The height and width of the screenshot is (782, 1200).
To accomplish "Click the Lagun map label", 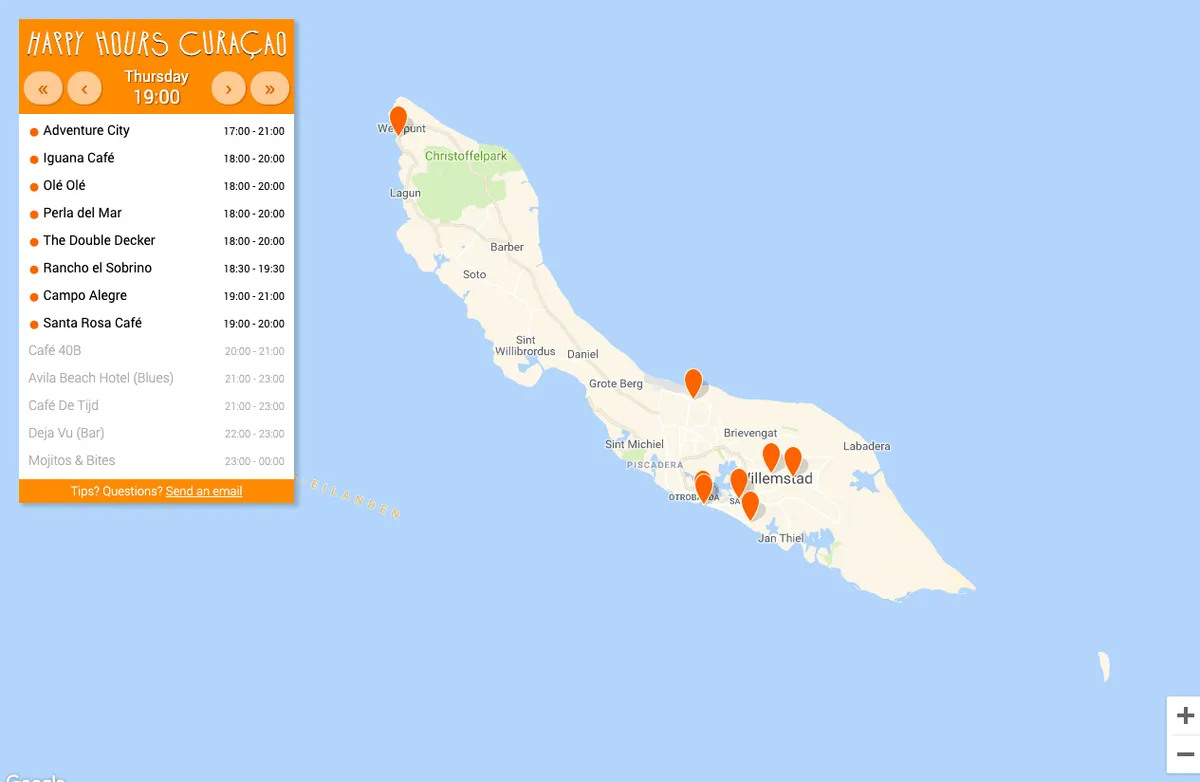I will click(405, 193).
